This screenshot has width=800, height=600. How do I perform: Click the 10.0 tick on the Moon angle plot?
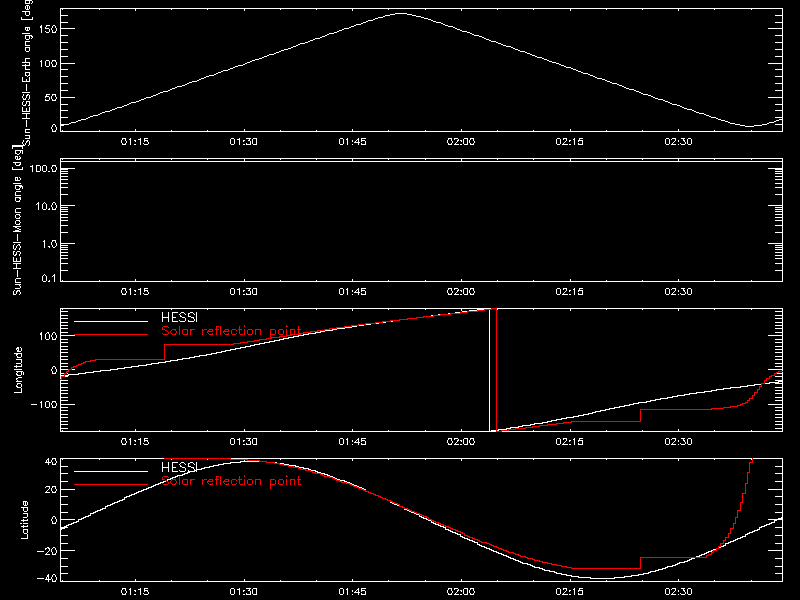(46, 206)
